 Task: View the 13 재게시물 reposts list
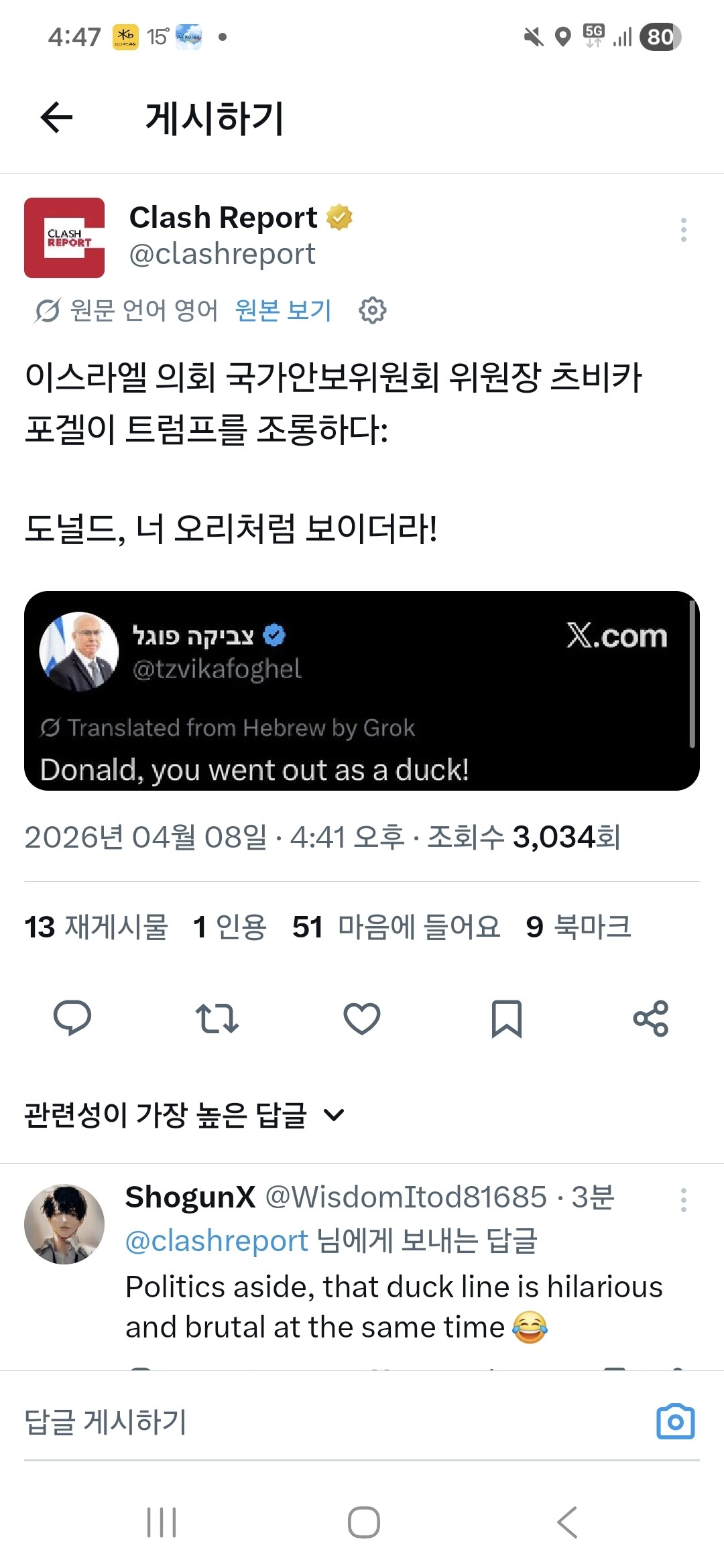point(96,927)
